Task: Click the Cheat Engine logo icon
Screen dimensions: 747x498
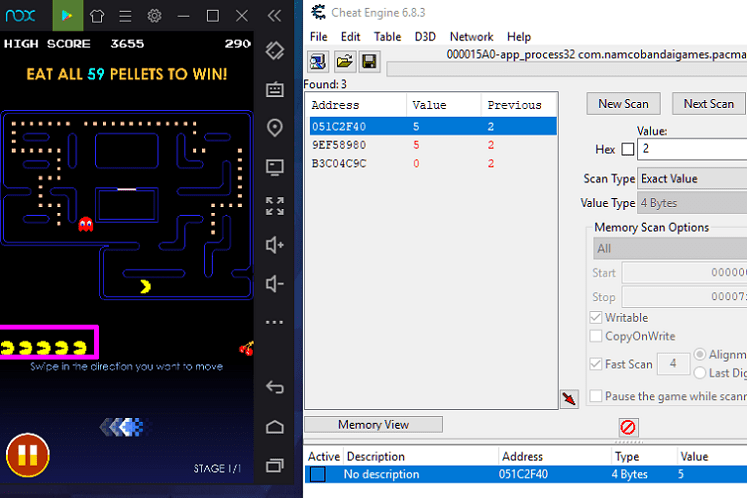Action: (x=318, y=12)
